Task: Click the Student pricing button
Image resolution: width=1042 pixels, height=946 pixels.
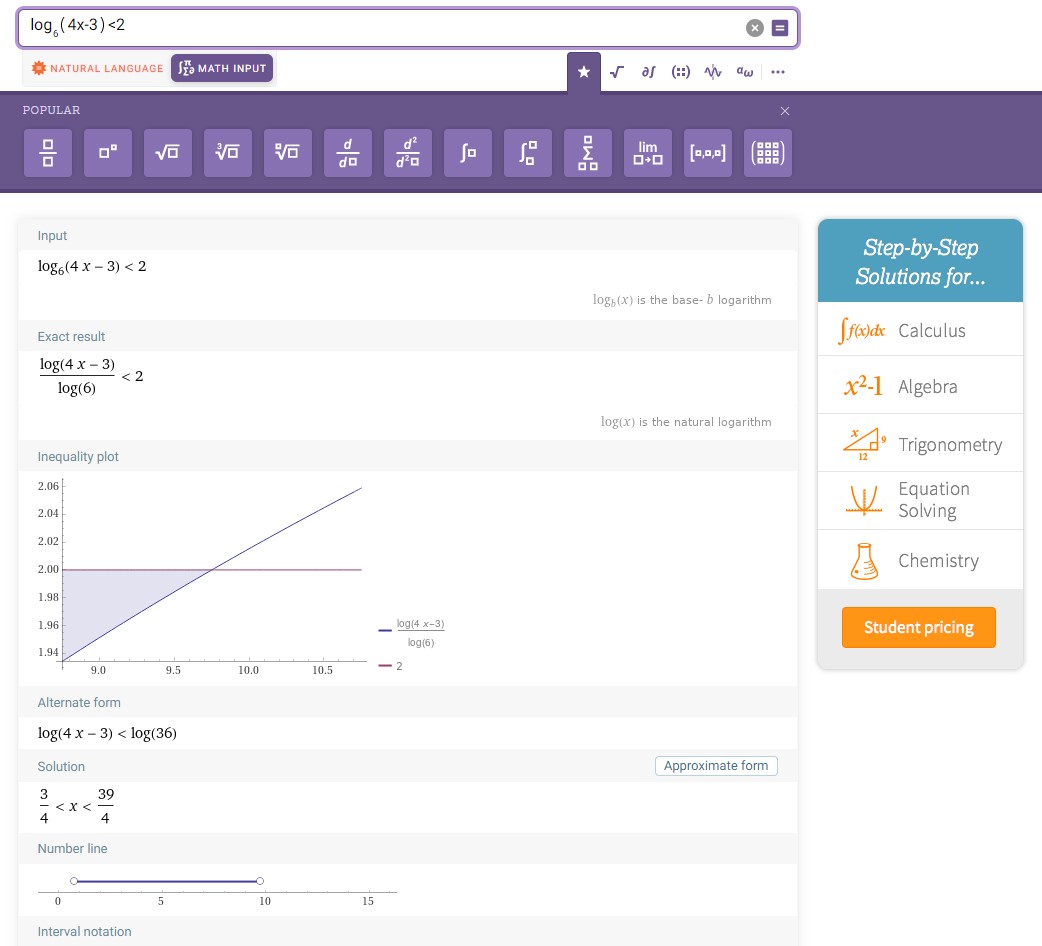Action: [918, 627]
